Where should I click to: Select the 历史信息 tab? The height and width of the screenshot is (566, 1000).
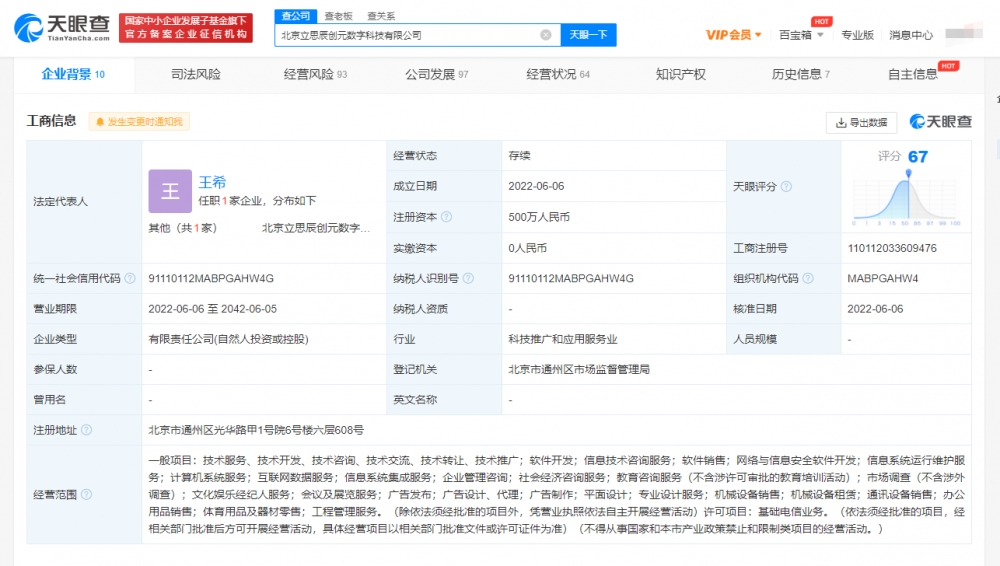click(800, 75)
